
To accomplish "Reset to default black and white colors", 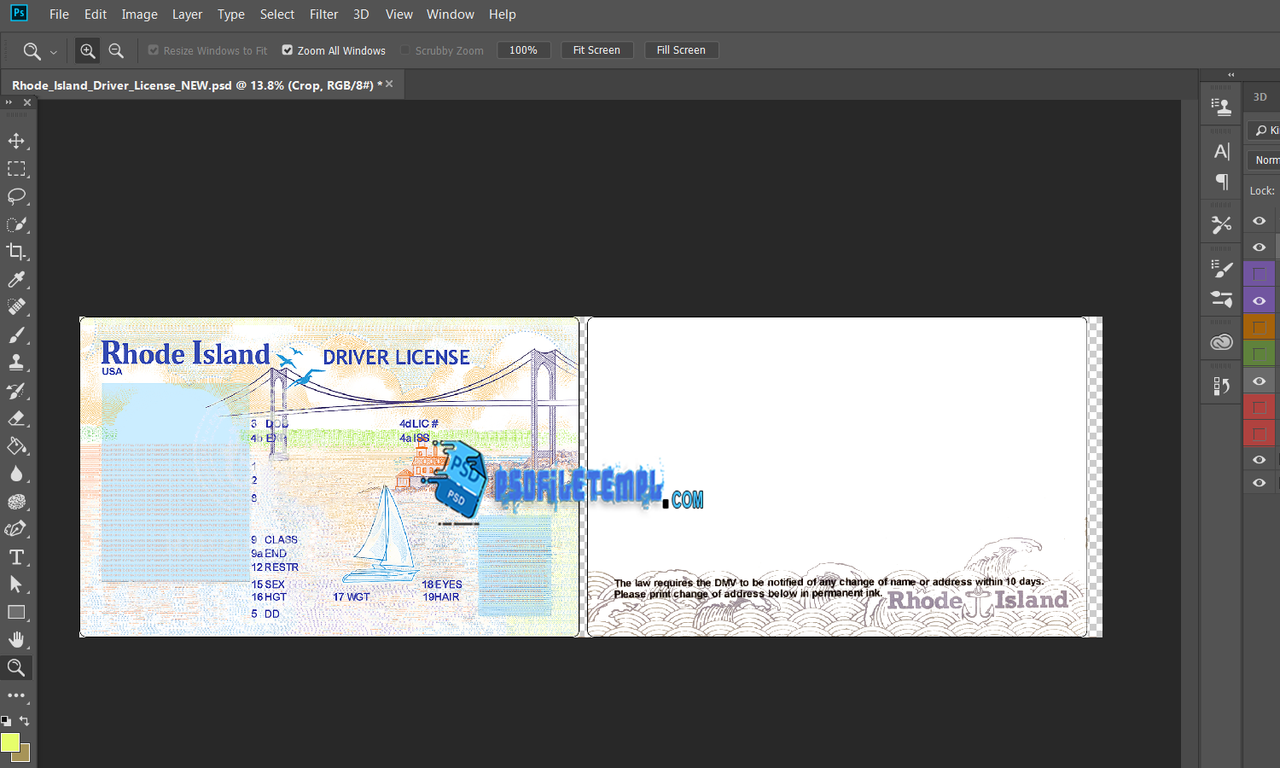I will (x=6, y=721).
